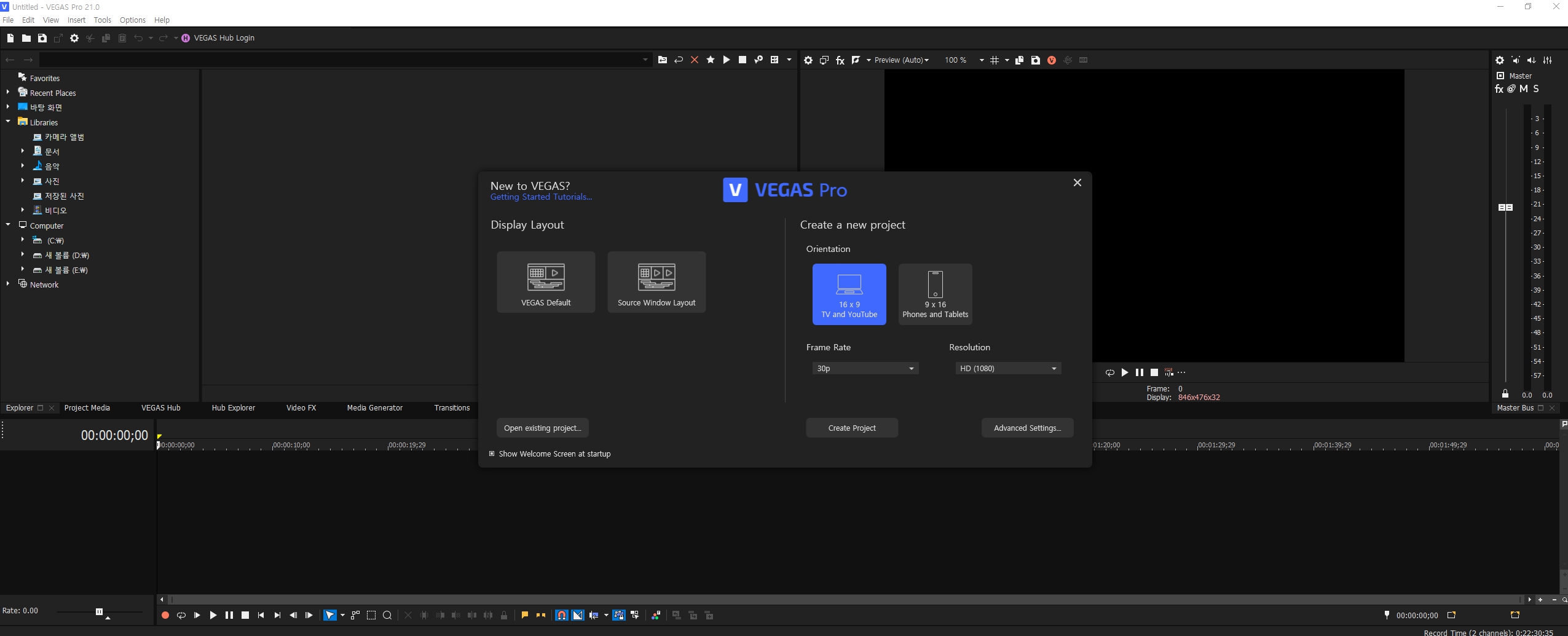The image size is (1568, 636).
Task: Click the red Record button in transport bar
Action: [165, 615]
